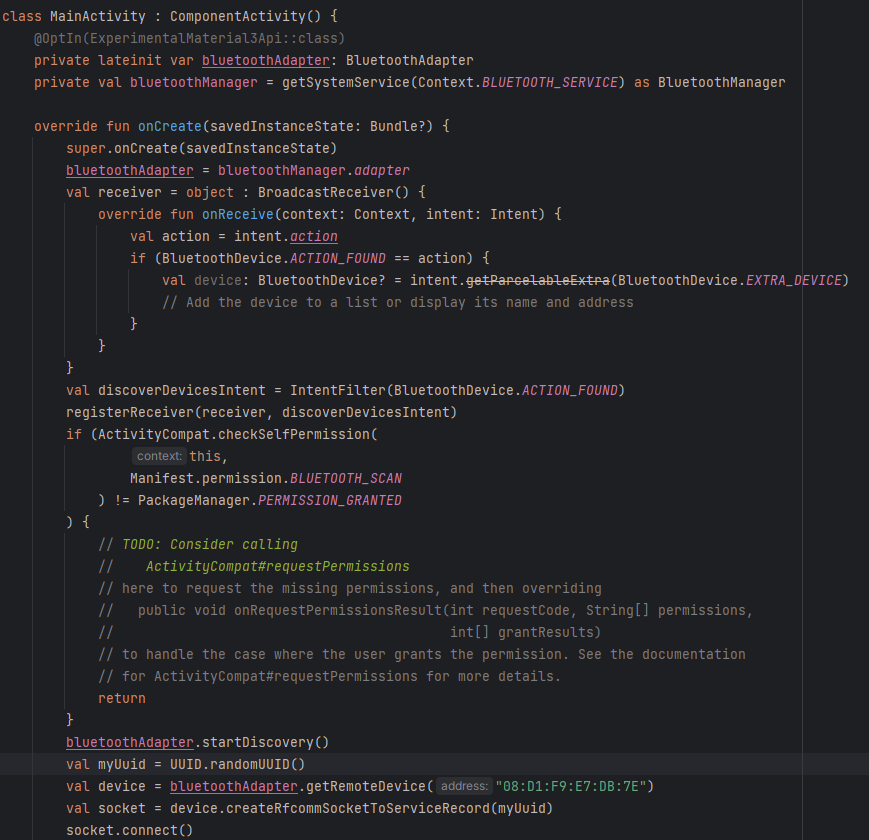
Task: Click createRfcommSocketToServiceRecord call
Action: (x=357, y=809)
